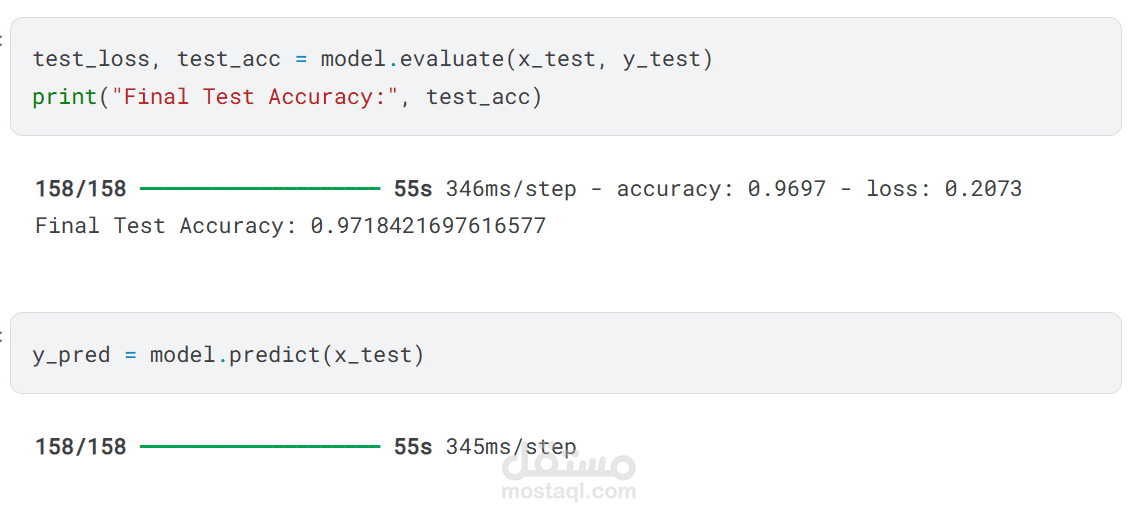1138x513 pixels.
Task: Click the accuracy: 0.9697 output value
Action: tap(721, 189)
